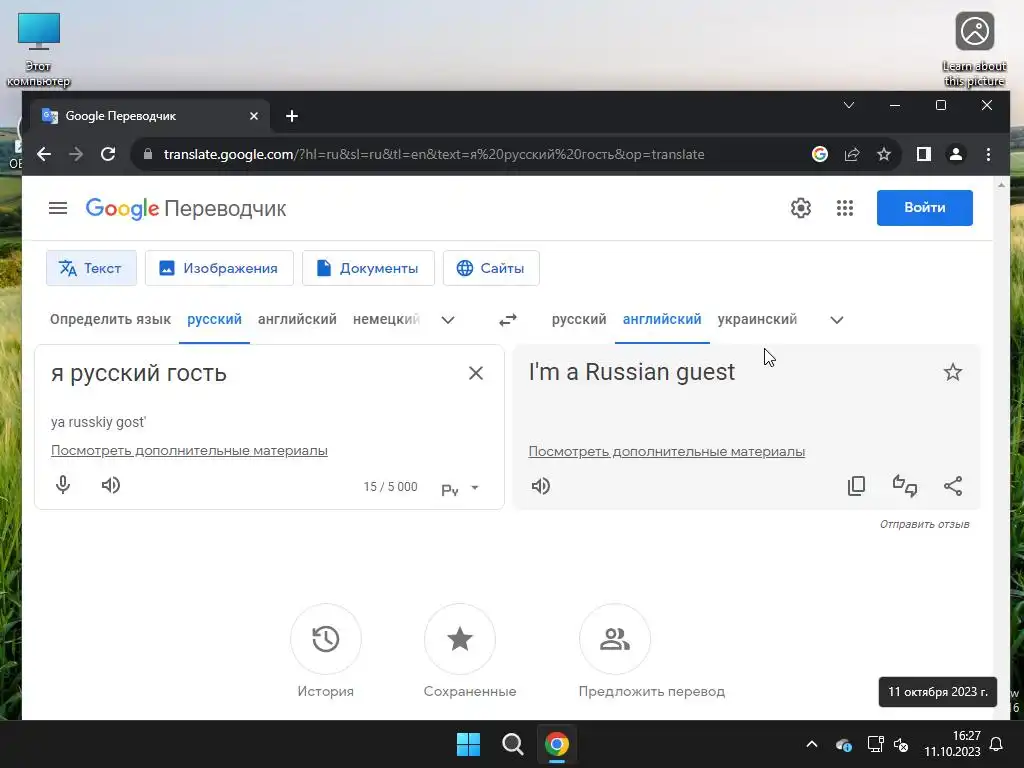Go forward in browser history
The image size is (1024, 768).
point(76,154)
